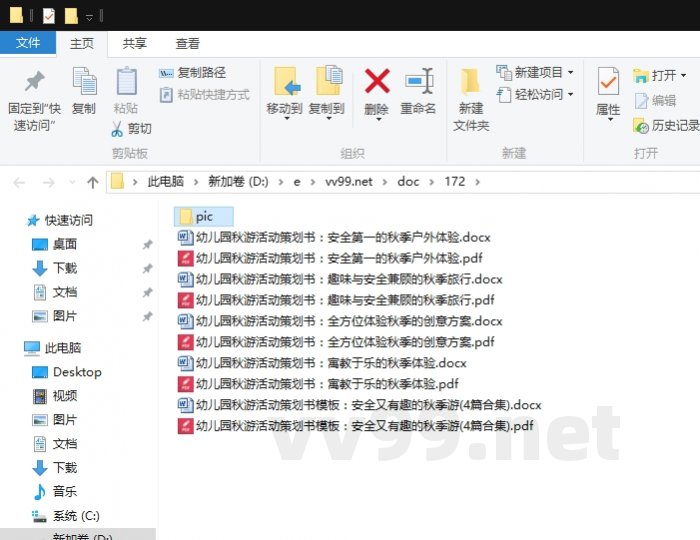Click the 172 breadcrumb segment
This screenshot has width=700, height=540.
pos(454,182)
